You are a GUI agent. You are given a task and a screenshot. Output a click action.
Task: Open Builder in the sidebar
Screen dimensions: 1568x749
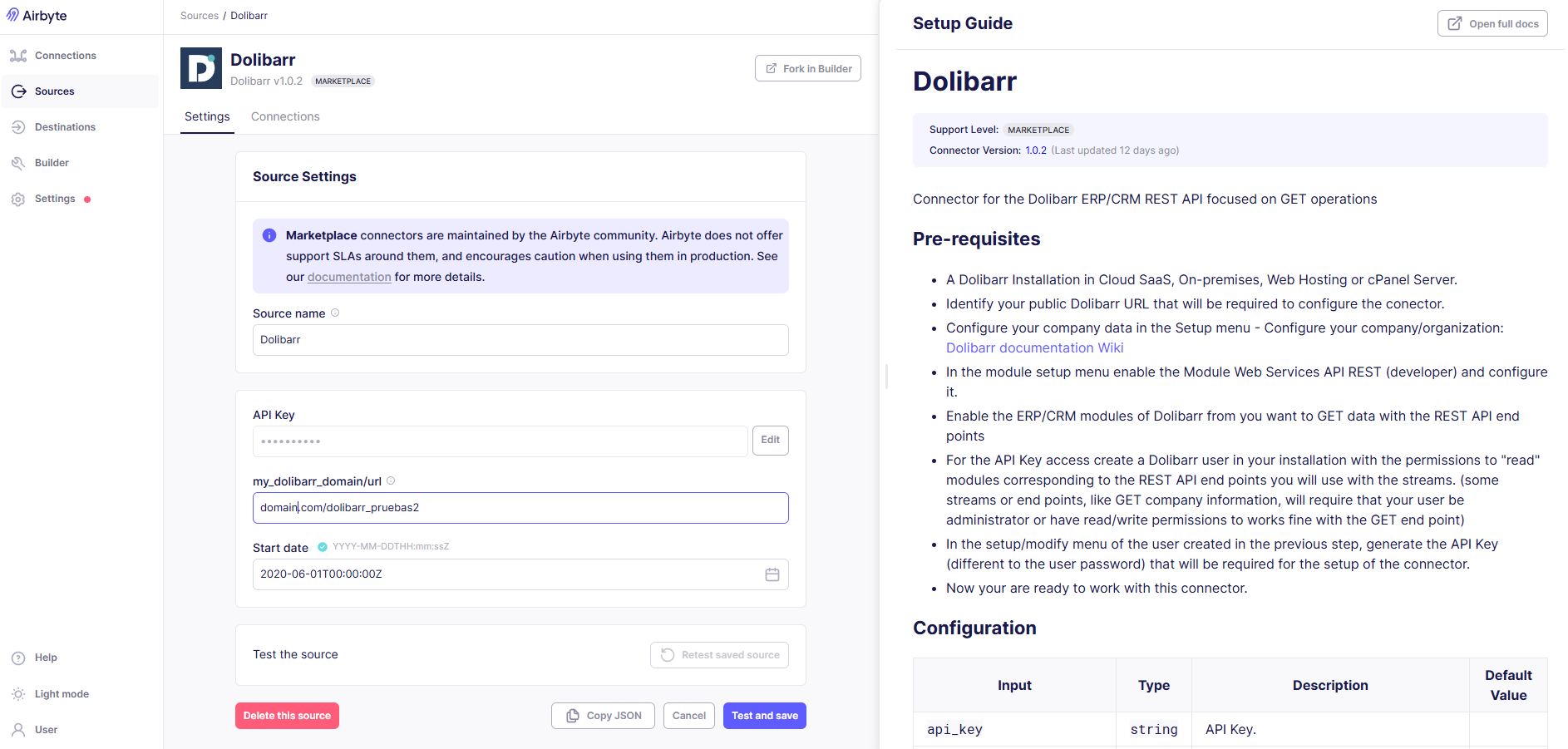(x=80, y=163)
